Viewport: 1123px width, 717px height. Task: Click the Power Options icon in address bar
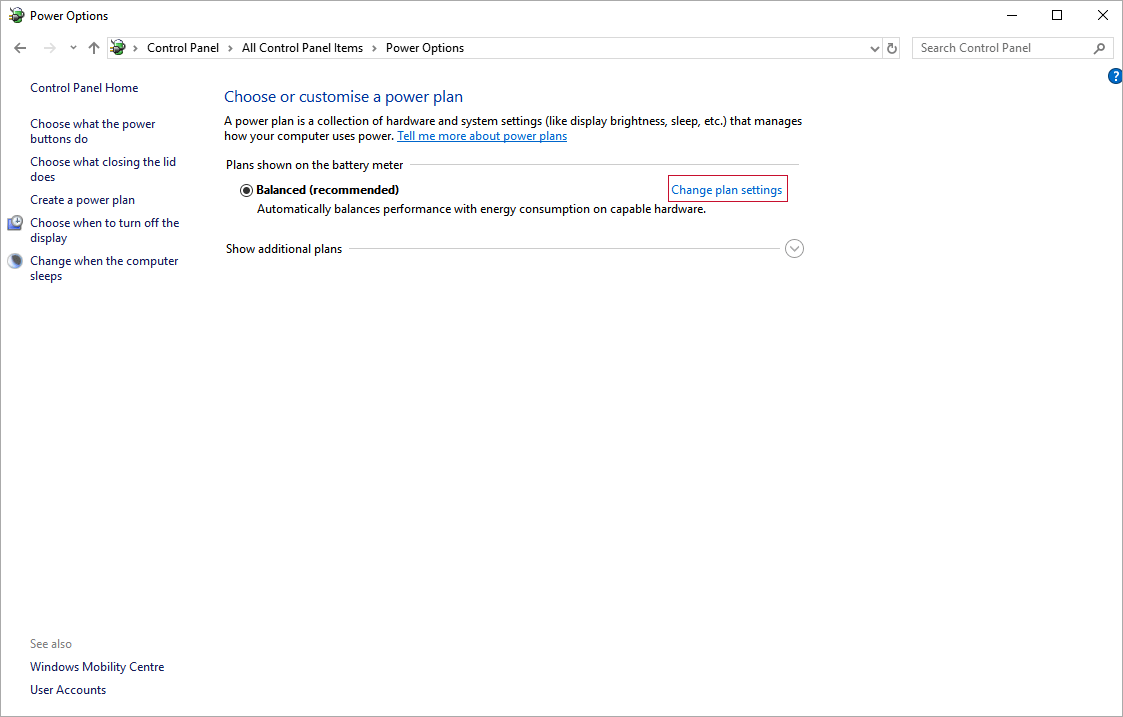click(118, 48)
